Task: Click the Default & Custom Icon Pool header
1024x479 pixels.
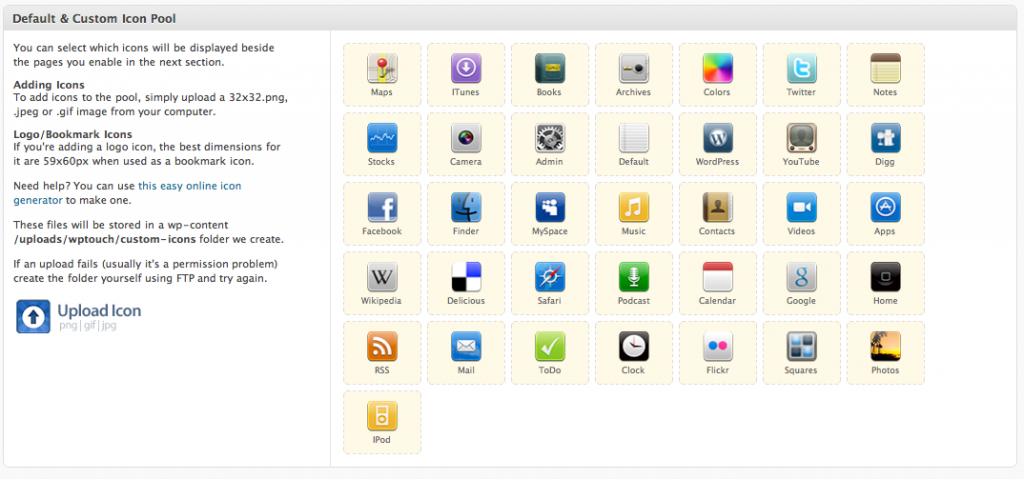Action: [94, 19]
